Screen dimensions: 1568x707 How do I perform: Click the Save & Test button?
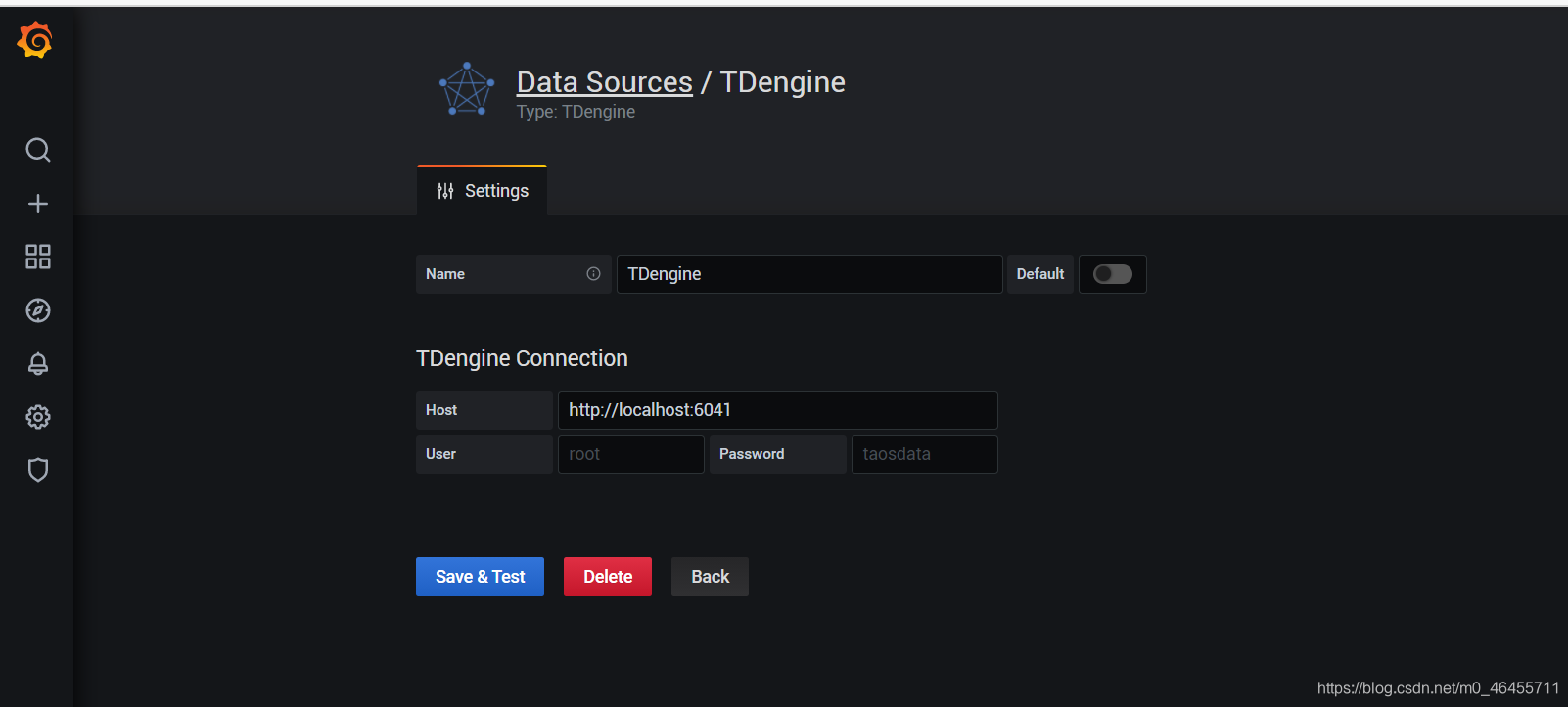coord(480,577)
